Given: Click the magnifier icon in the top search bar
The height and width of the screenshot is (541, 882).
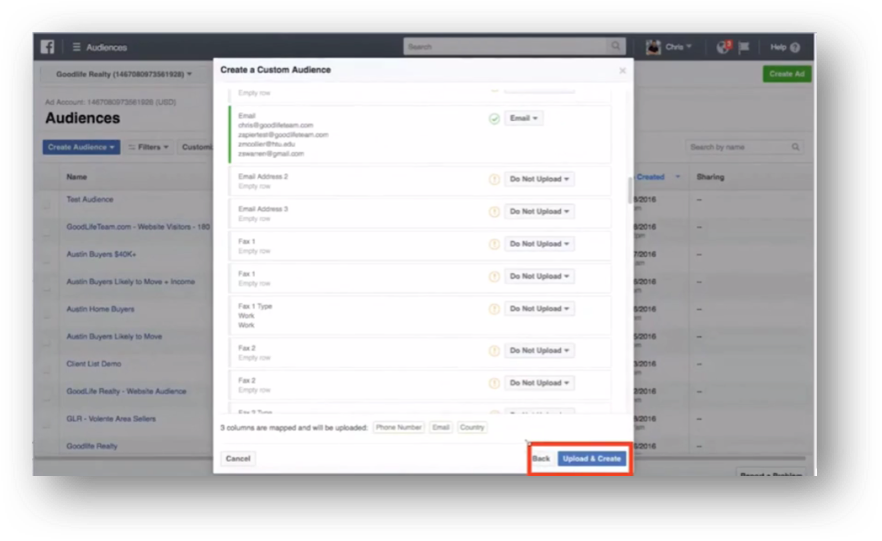Looking at the screenshot, I should click(x=615, y=46).
